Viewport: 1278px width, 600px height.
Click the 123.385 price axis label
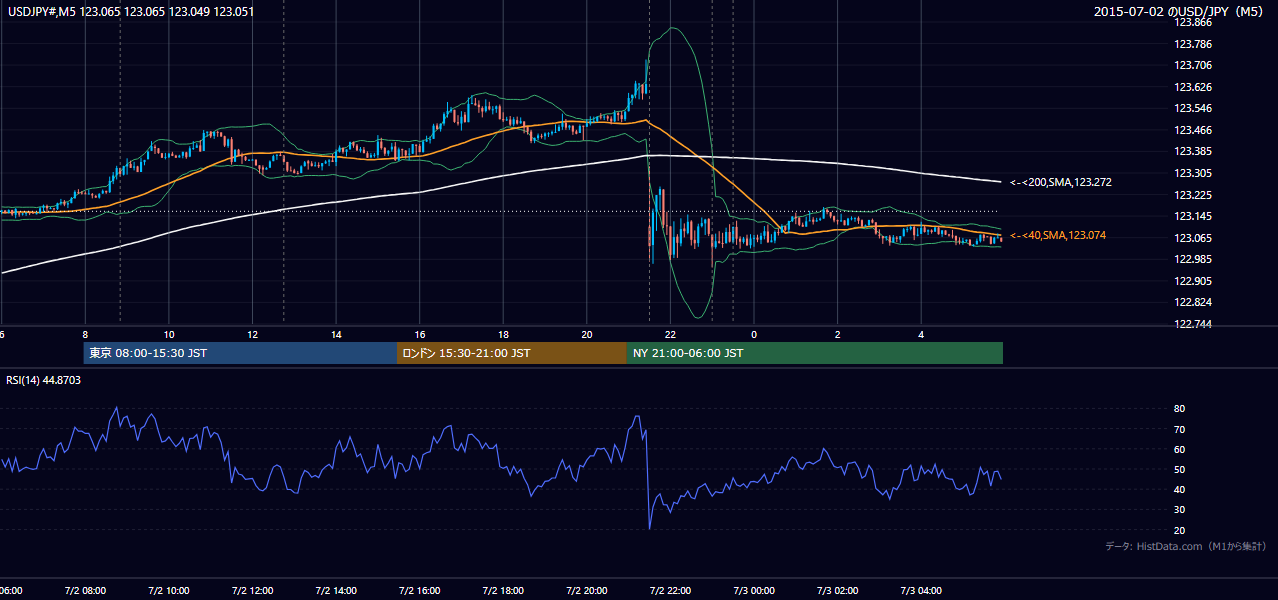tap(1194, 151)
